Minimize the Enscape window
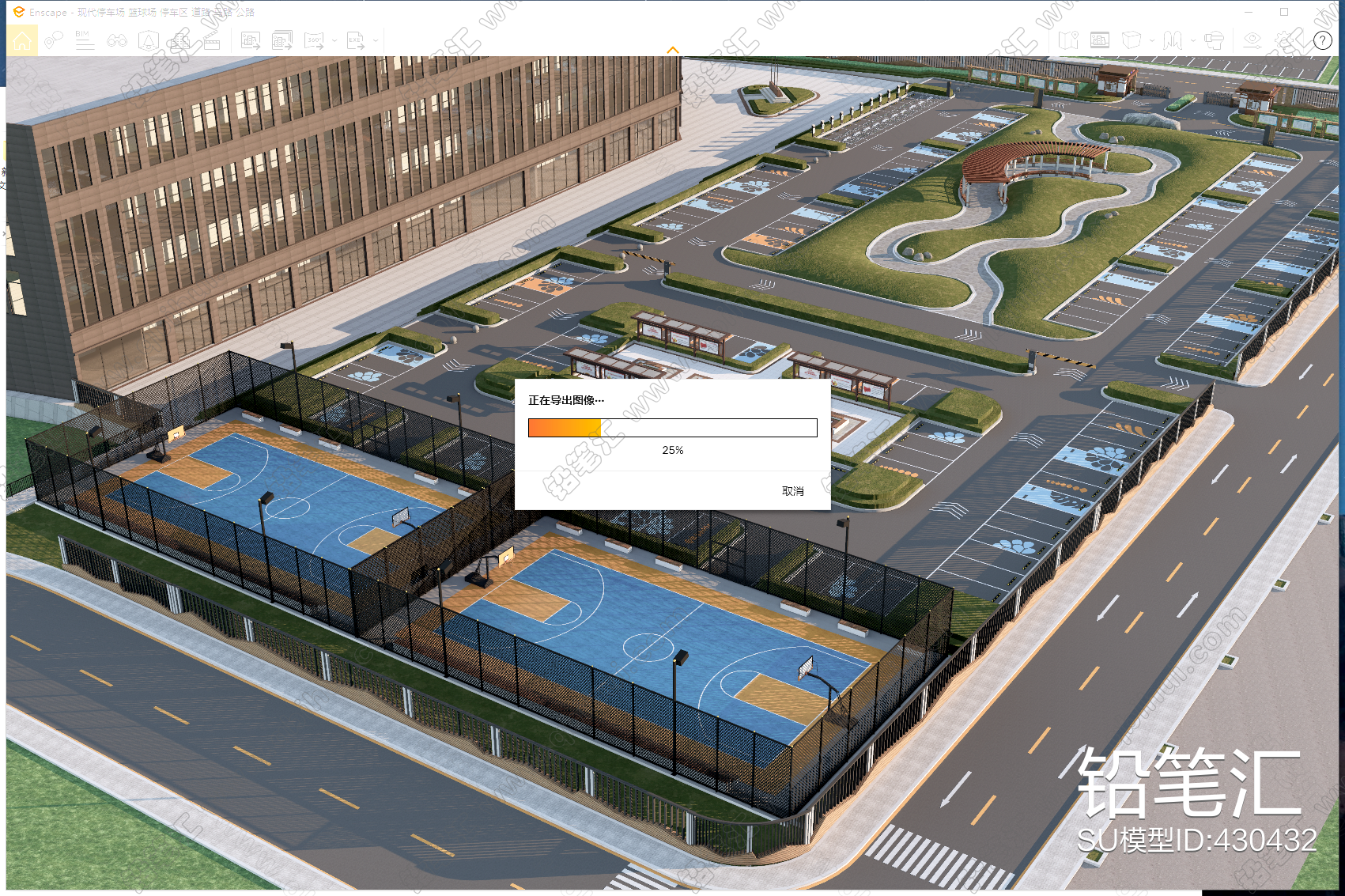Viewport: 1345px width, 896px height. (x=1249, y=12)
